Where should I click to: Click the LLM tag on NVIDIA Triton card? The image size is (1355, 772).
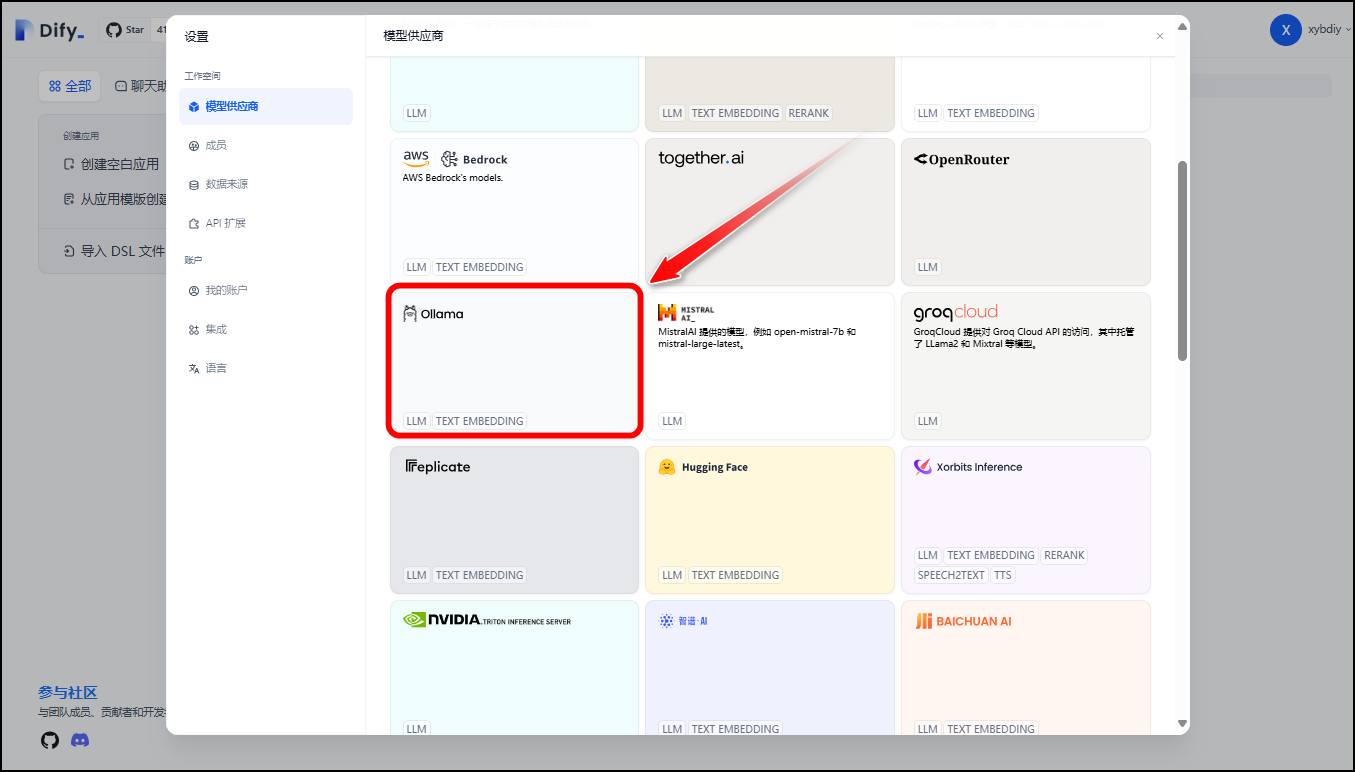point(416,729)
